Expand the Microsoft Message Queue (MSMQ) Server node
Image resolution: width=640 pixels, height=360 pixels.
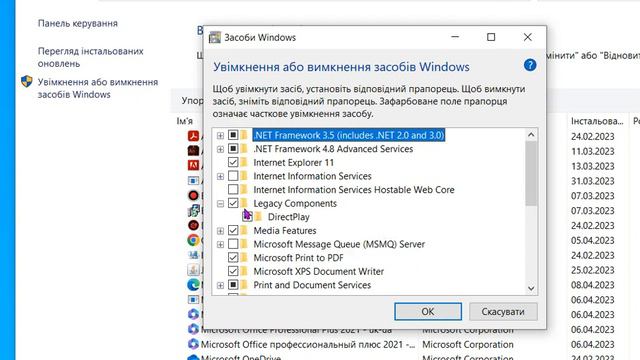pos(220,244)
